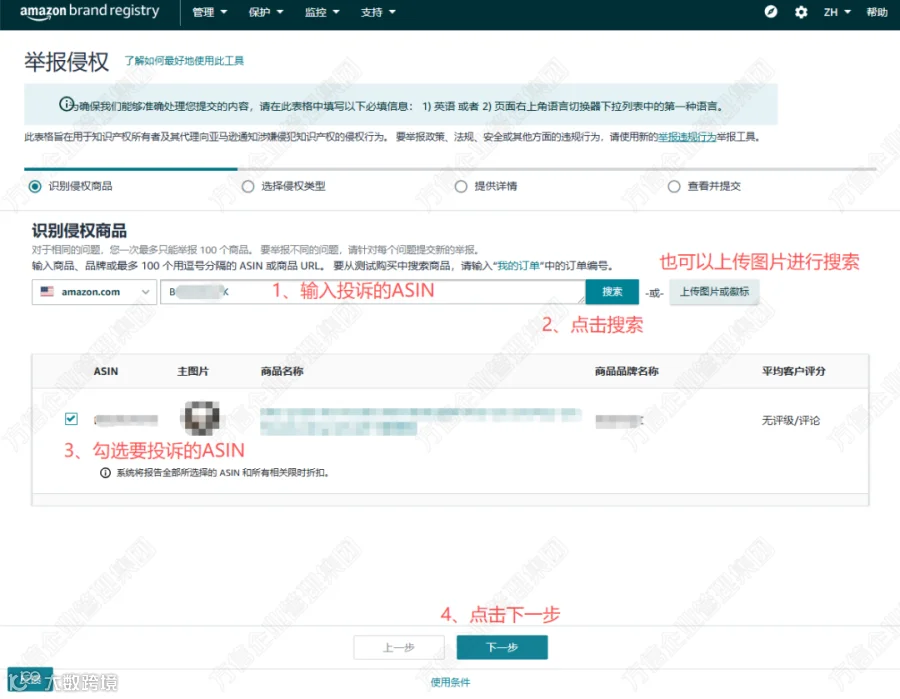Click the info icon in the blue notice

tap(67, 104)
